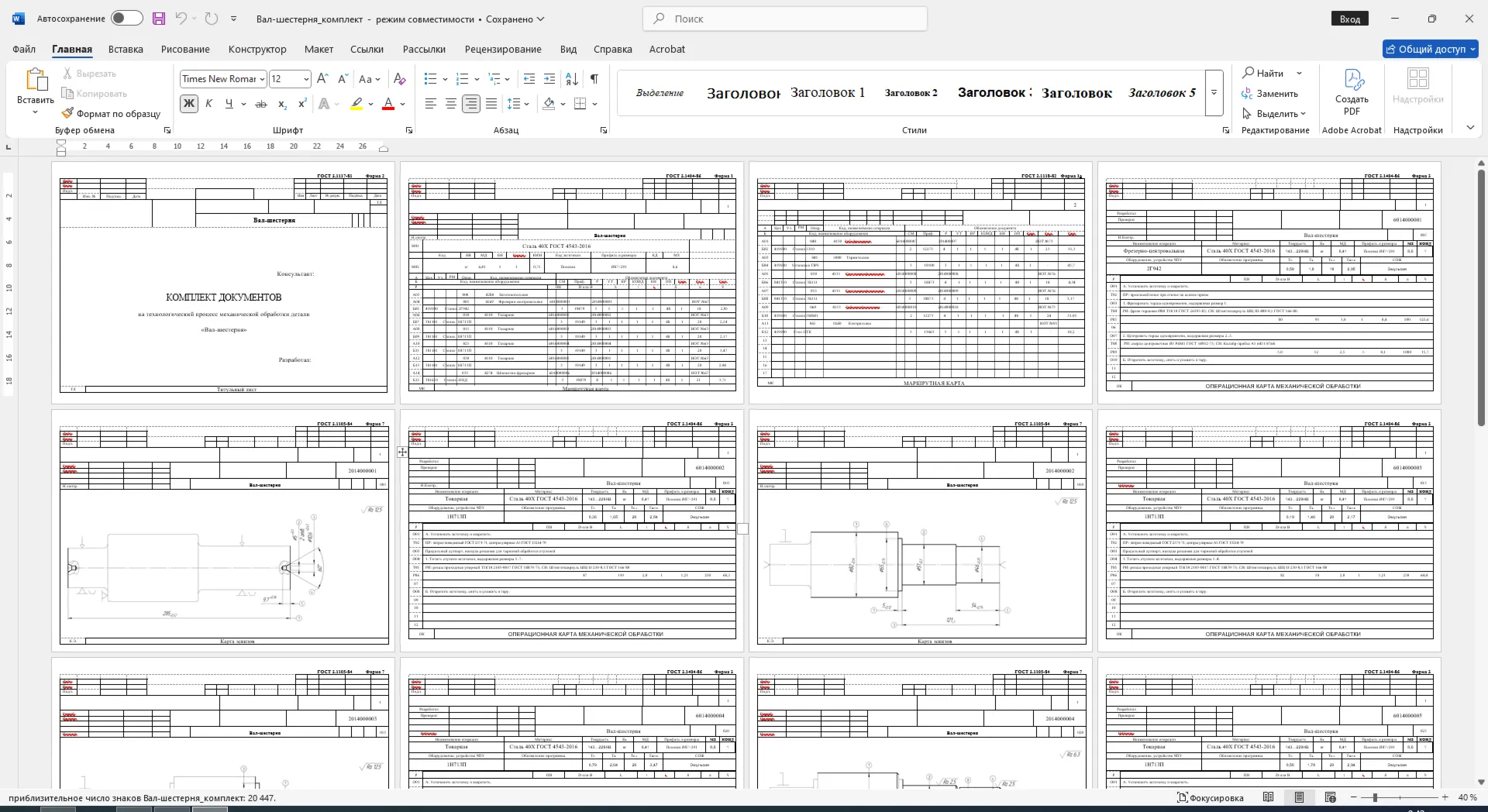Click the Заменить button
The height and width of the screenshot is (812, 1488).
click(x=1269, y=93)
